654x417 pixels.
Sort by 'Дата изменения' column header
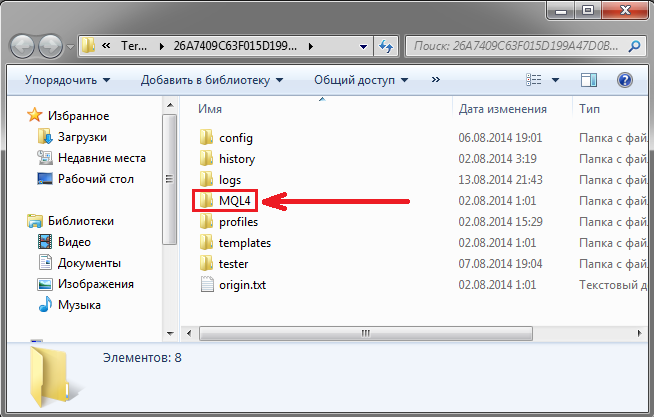(x=503, y=109)
